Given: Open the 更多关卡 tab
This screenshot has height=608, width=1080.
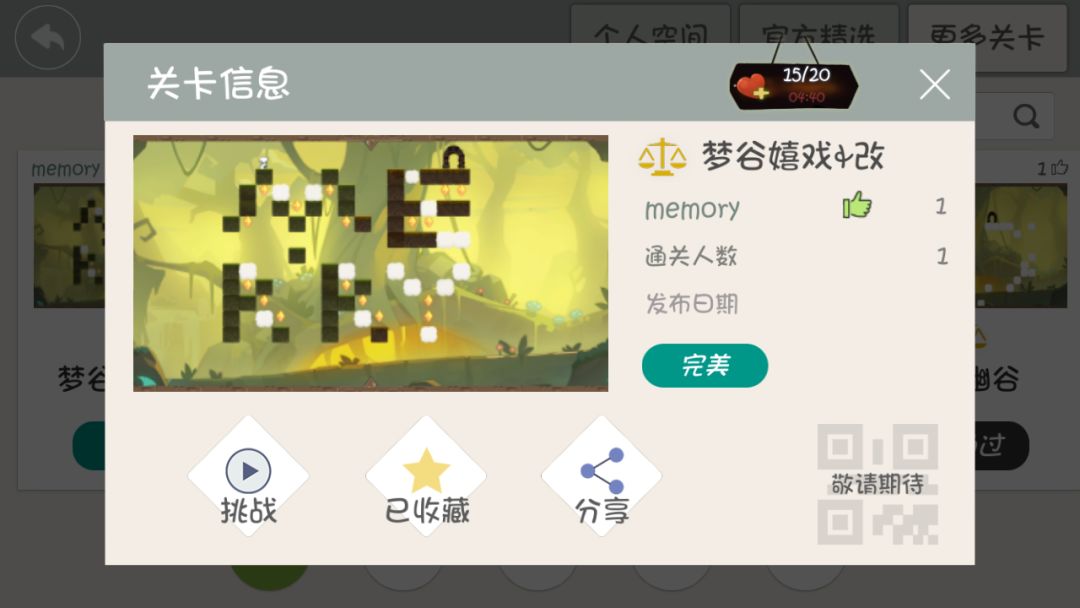Looking at the screenshot, I should [x=987, y=37].
